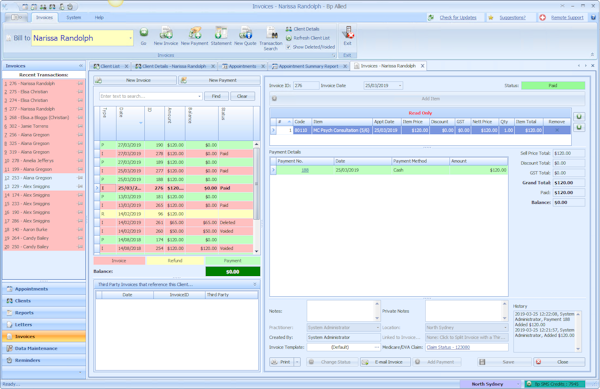Click the New Invoice panel button

pos(135,80)
